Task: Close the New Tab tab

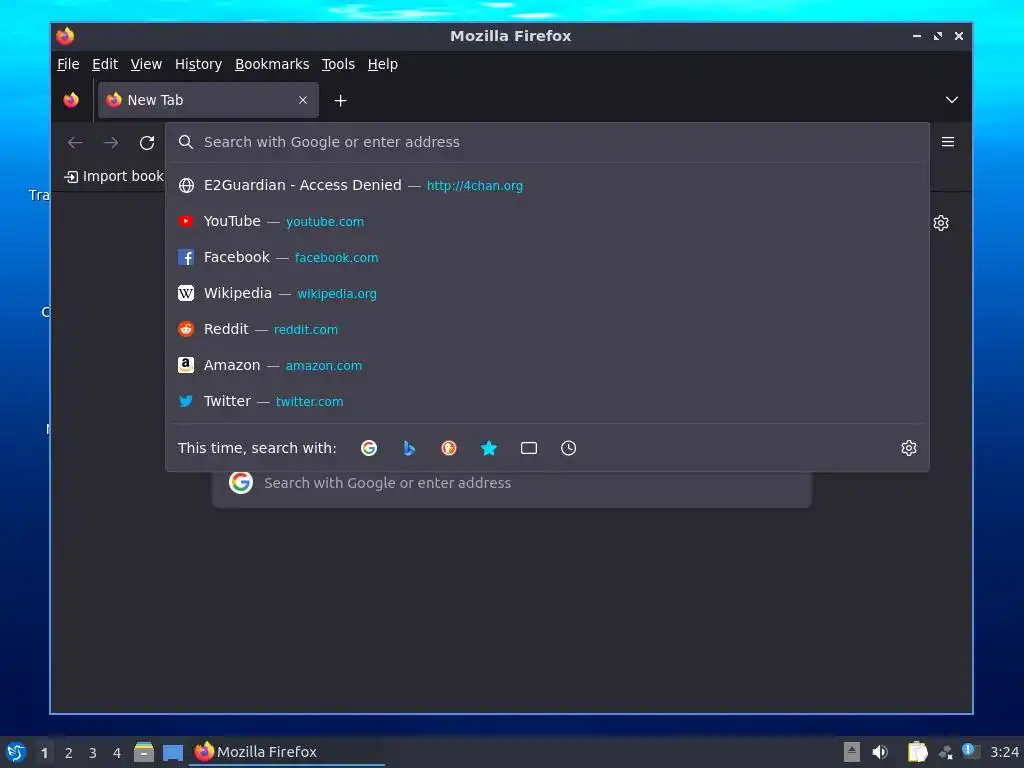Action: click(303, 100)
